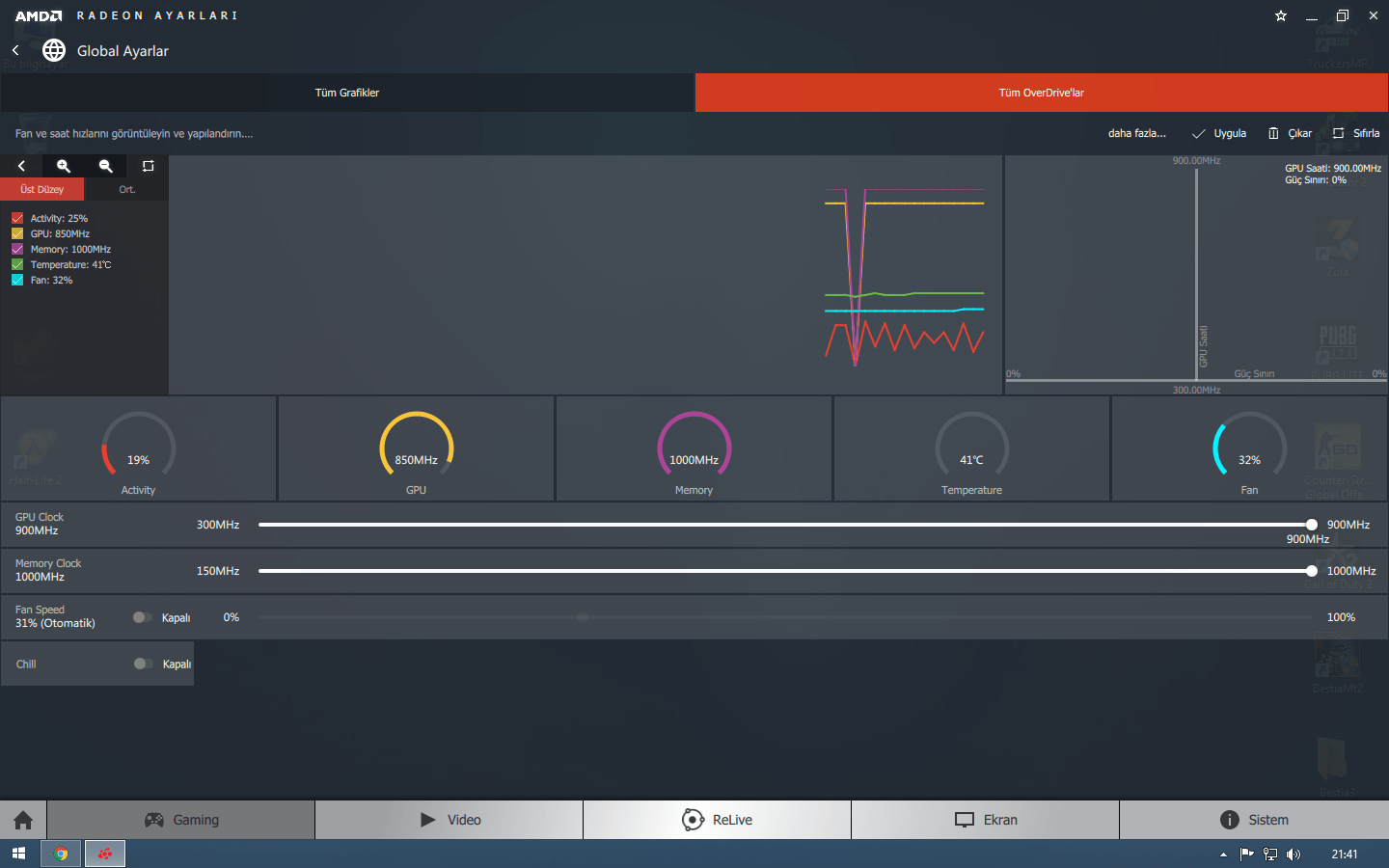Image resolution: width=1389 pixels, height=868 pixels.
Task: Uncheck the GPU graph checkbox
Action: 17,233
